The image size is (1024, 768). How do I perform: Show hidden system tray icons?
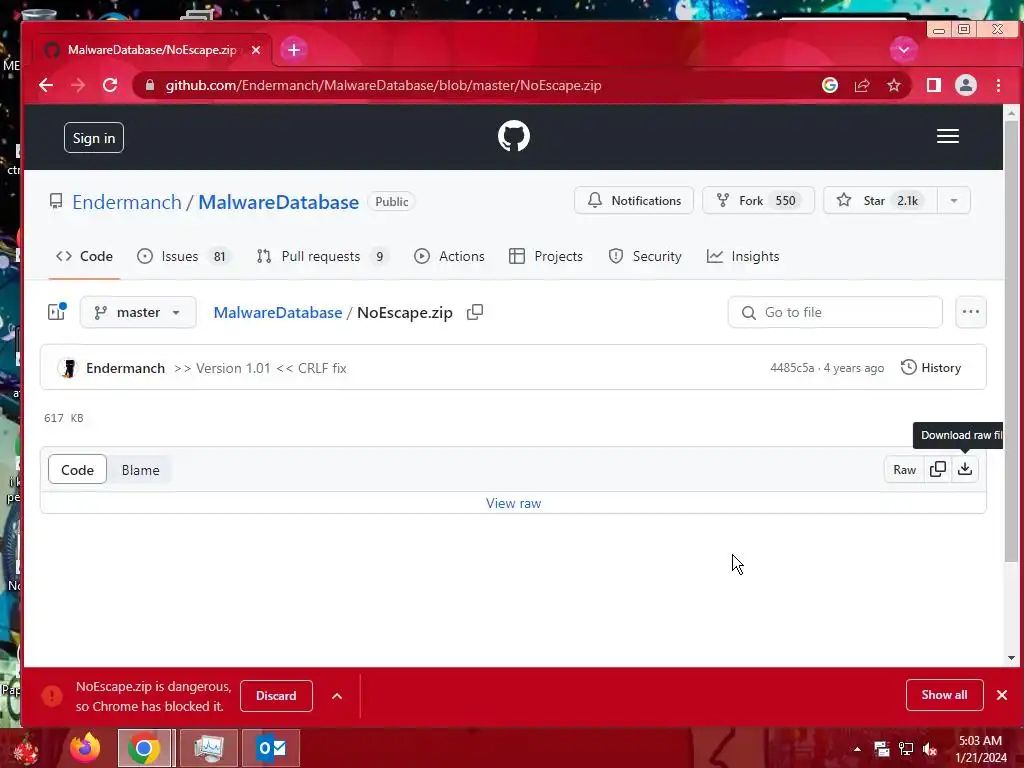(x=857, y=749)
